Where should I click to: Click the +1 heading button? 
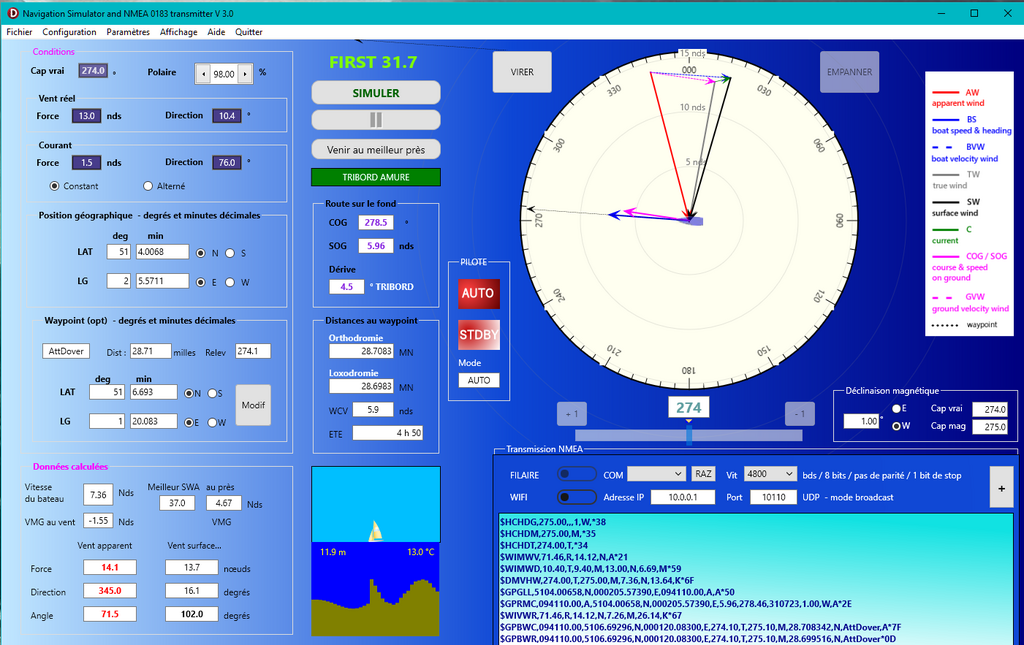pyautogui.click(x=571, y=414)
